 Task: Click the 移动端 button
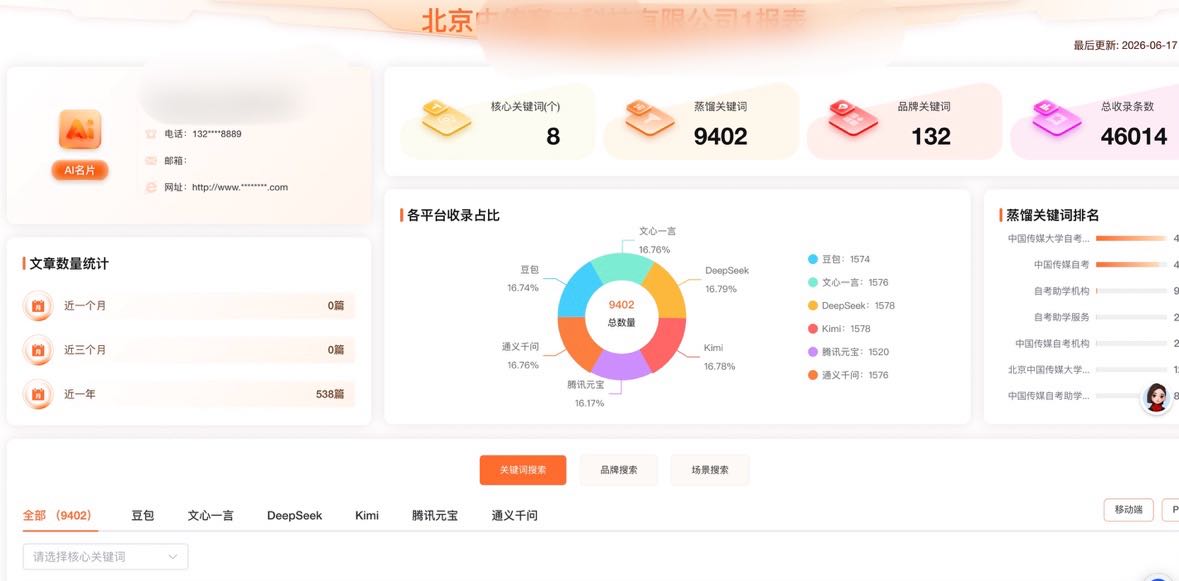click(1129, 509)
